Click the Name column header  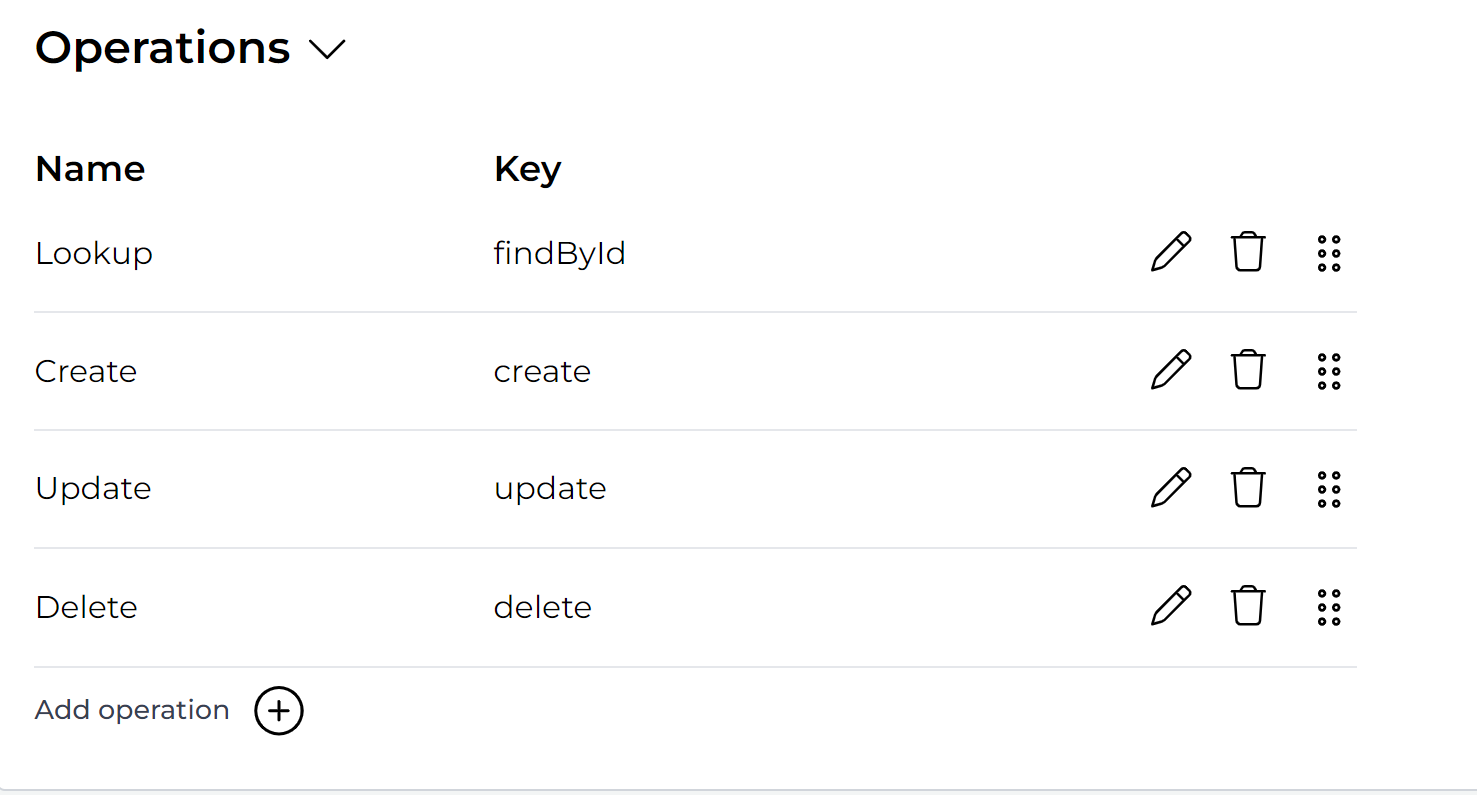90,168
